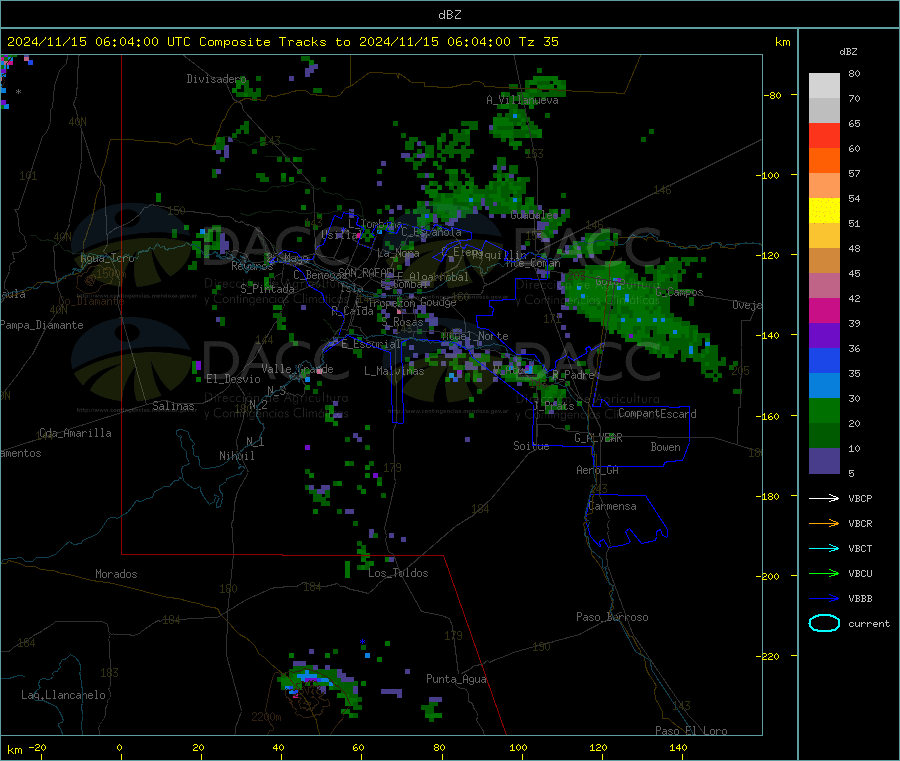900x761 pixels.
Task: Click the 'Salinas' map label
Action: point(173,406)
